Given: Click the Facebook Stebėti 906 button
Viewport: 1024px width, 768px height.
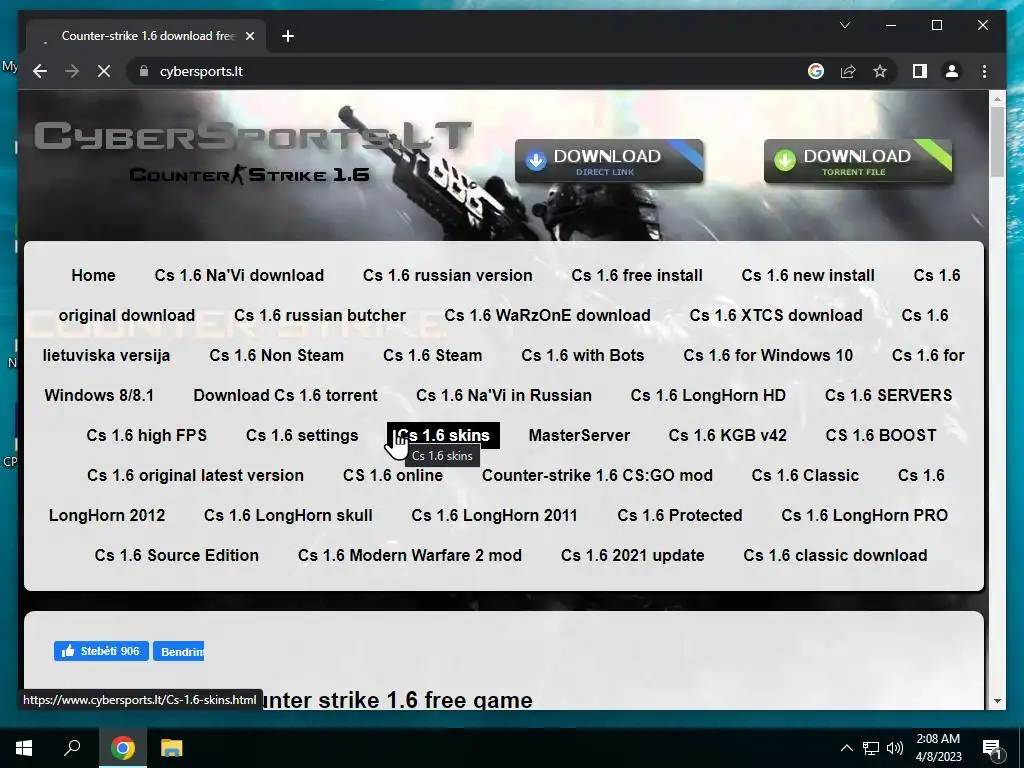Looking at the screenshot, I should click(x=101, y=651).
